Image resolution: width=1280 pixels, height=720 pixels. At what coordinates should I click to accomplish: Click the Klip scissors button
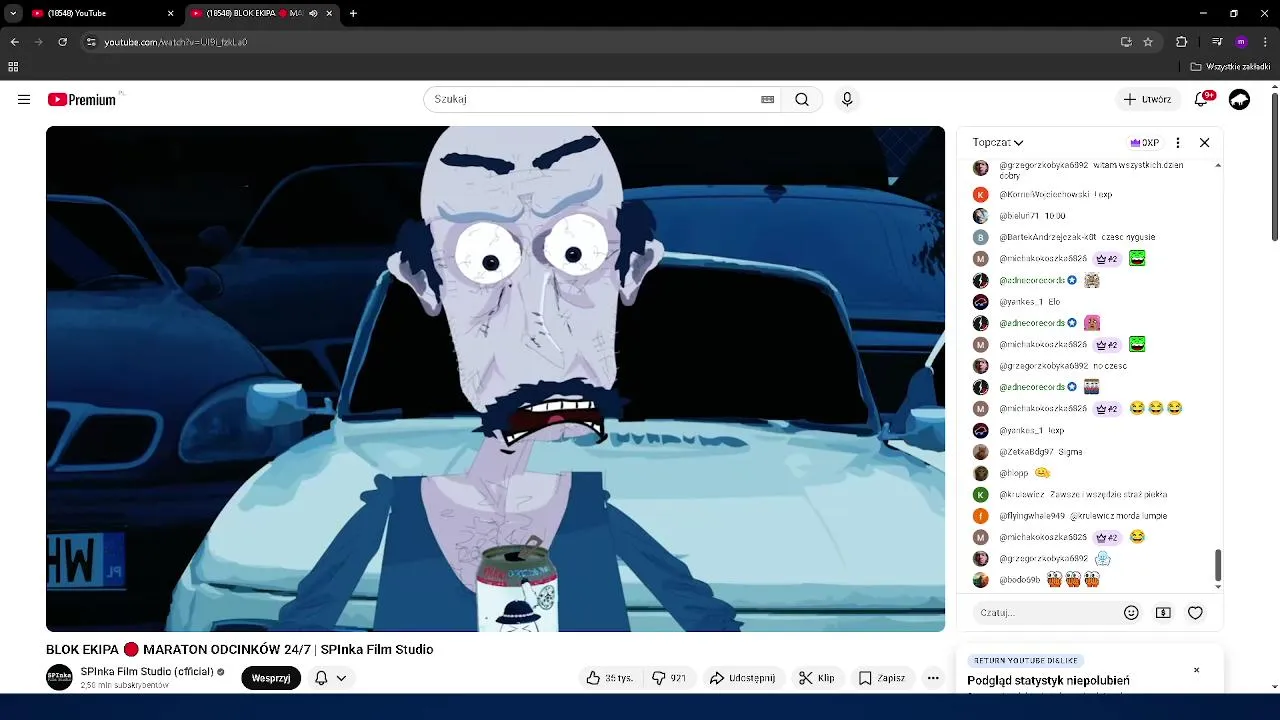tap(817, 678)
